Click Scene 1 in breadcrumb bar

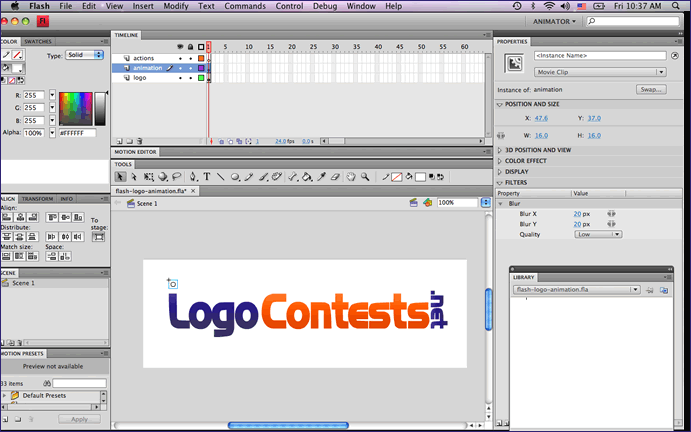click(x=147, y=204)
